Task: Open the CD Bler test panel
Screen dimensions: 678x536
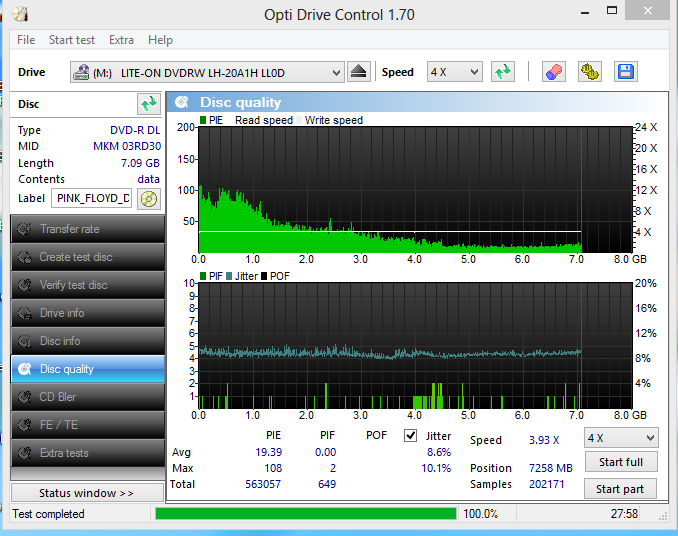Action: pyautogui.click(x=88, y=397)
